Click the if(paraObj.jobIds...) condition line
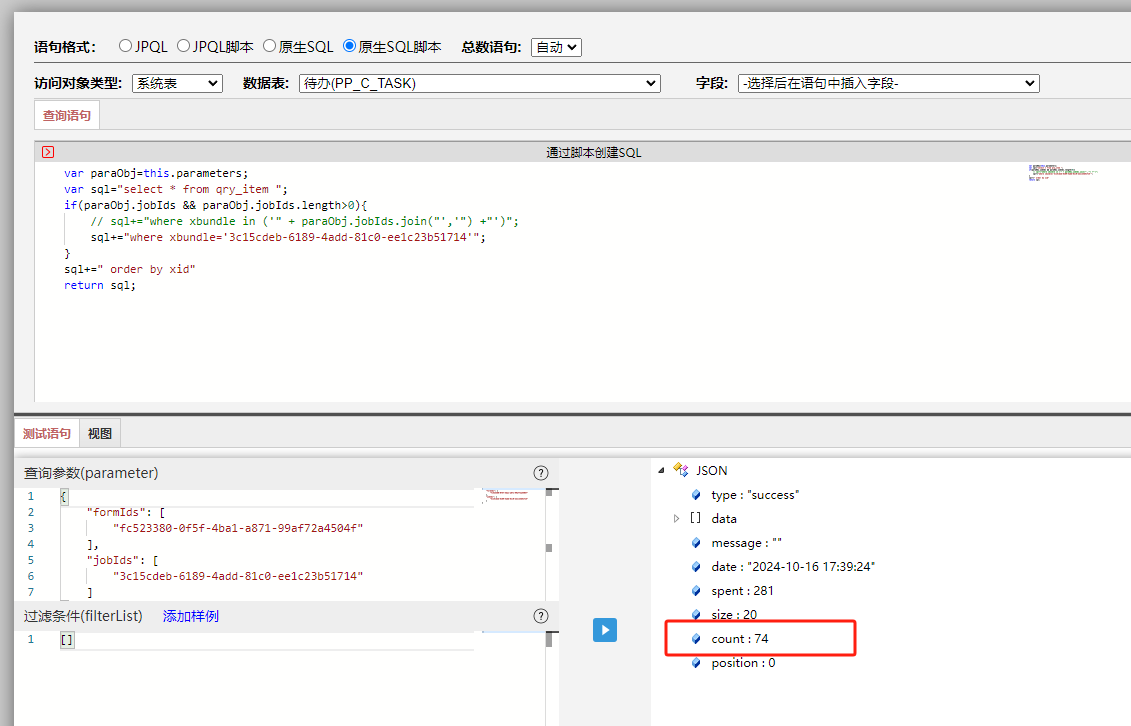This screenshot has width=1131, height=726. (216, 205)
